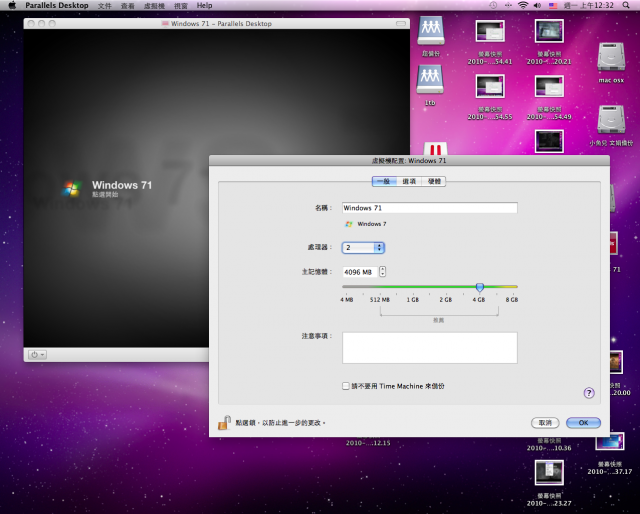Select the first (一般) tab in configuration dialog
The width and height of the screenshot is (640, 514).
click(x=384, y=181)
